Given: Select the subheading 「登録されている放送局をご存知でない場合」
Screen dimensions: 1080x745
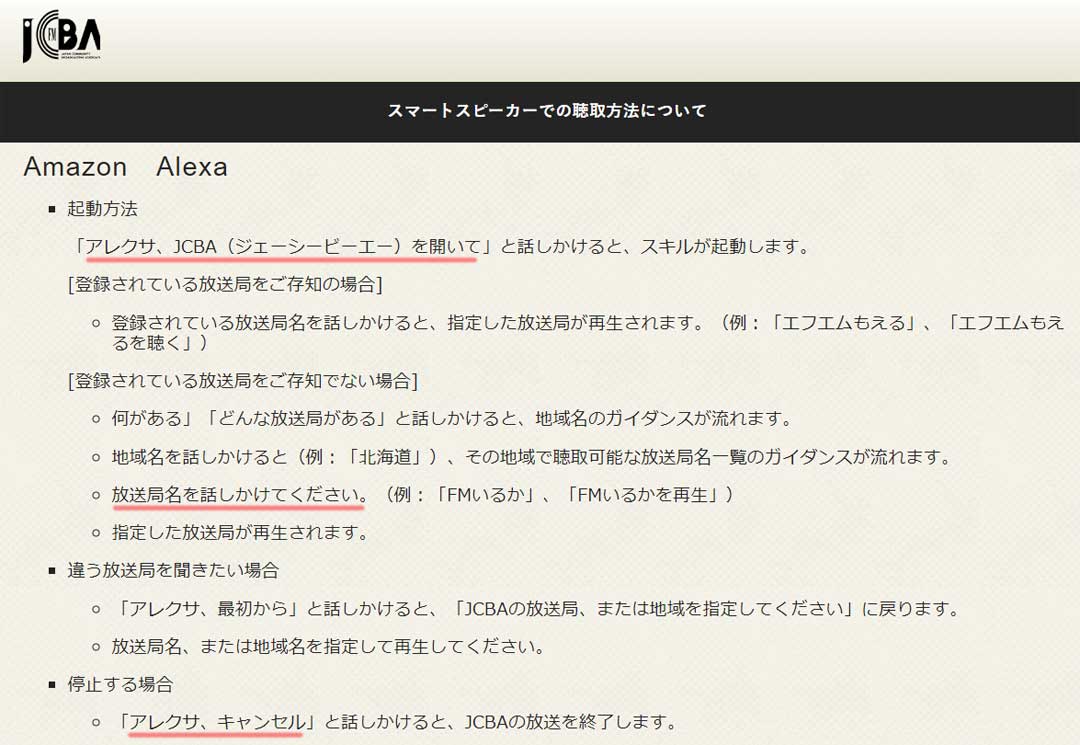Looking at the screenshot, I should pyautogui.click(x=243, y=381).
